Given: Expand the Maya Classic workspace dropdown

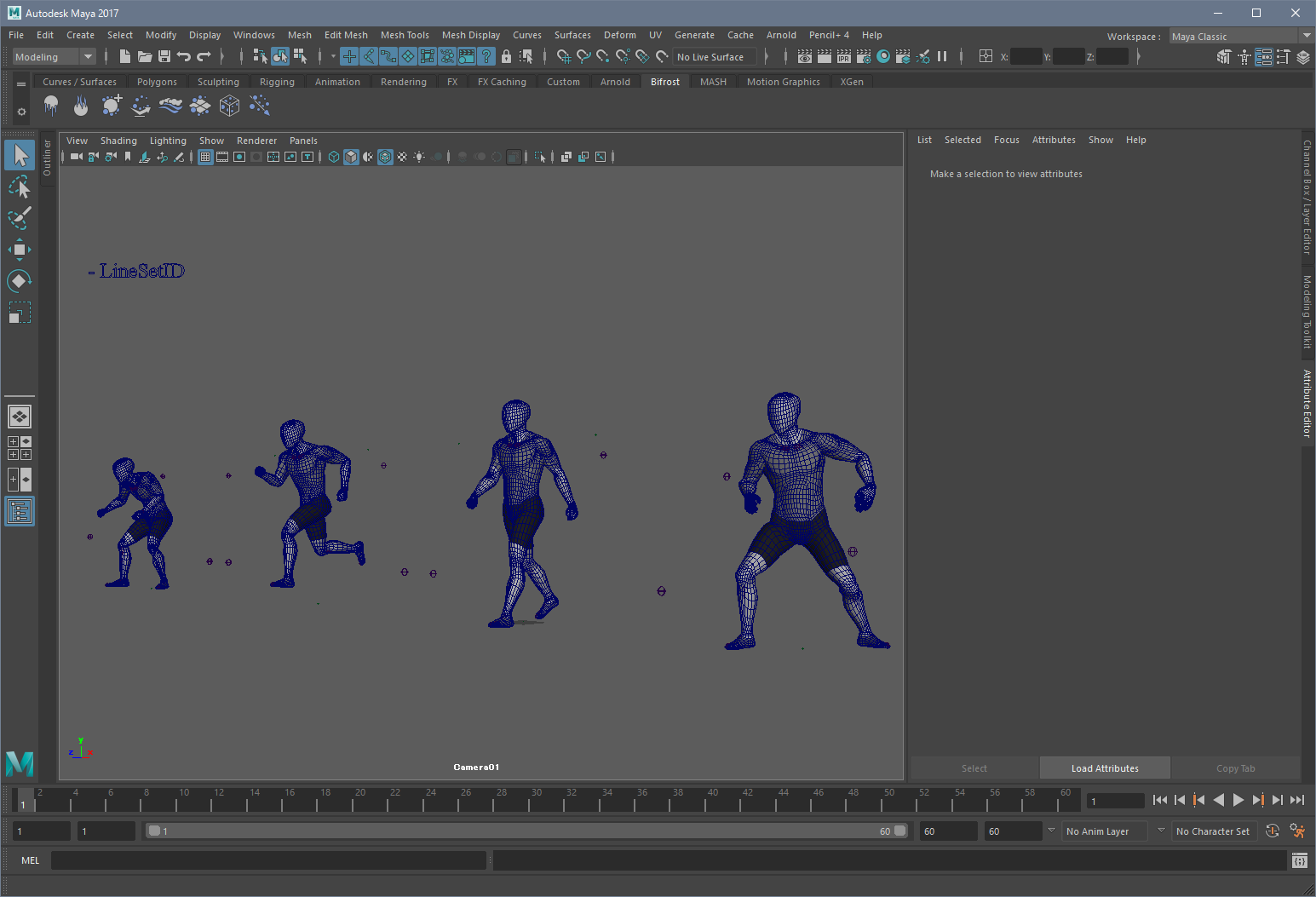Looking at the screenshot, I should click(x=1306, y=36).
